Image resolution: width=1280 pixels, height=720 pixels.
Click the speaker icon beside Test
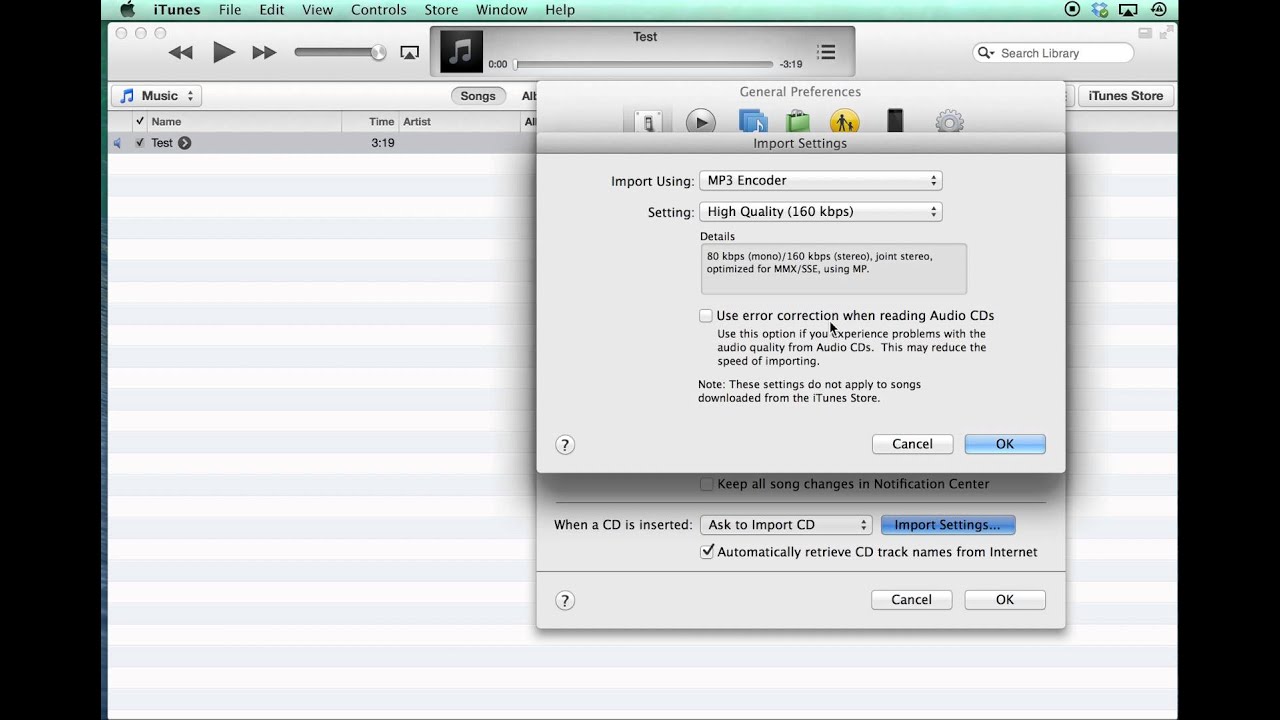(117, 143)
